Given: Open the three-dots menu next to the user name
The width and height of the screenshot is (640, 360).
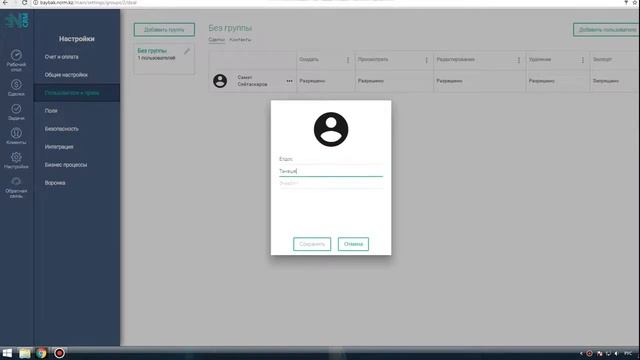Looking at the screenshot, I should [x=289, y=81].
